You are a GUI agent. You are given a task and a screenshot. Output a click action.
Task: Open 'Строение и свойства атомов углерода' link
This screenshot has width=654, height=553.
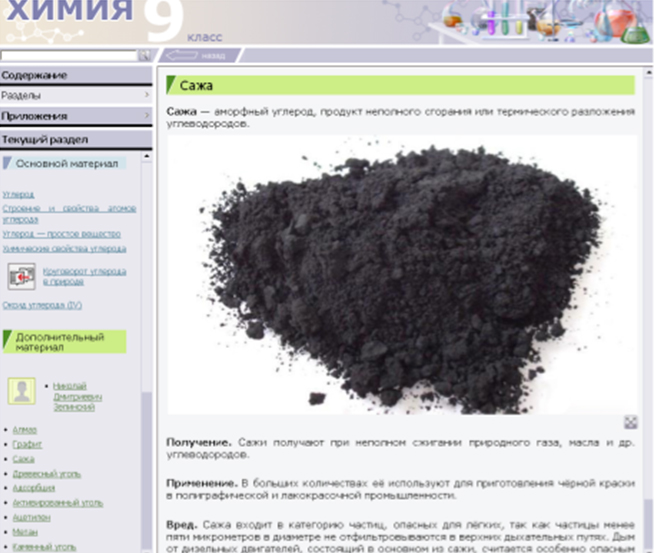68,213
